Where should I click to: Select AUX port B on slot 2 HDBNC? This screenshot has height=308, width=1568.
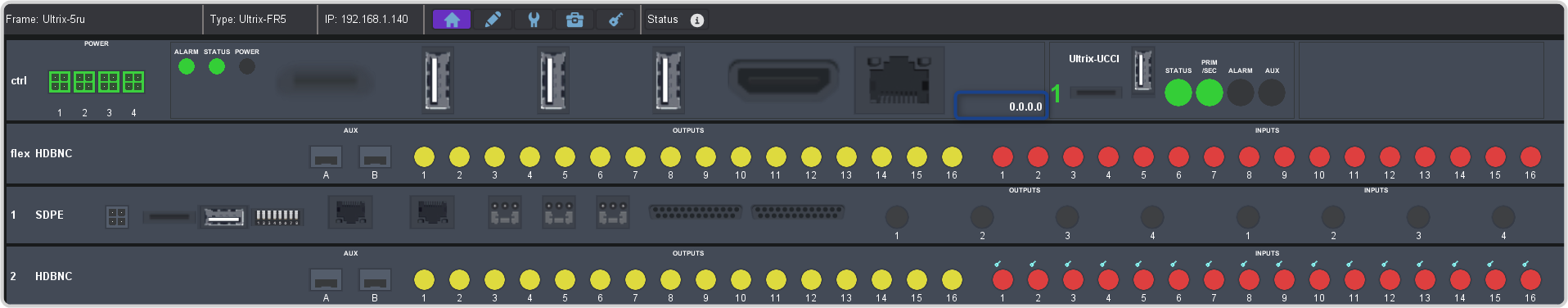pos(375,280)
